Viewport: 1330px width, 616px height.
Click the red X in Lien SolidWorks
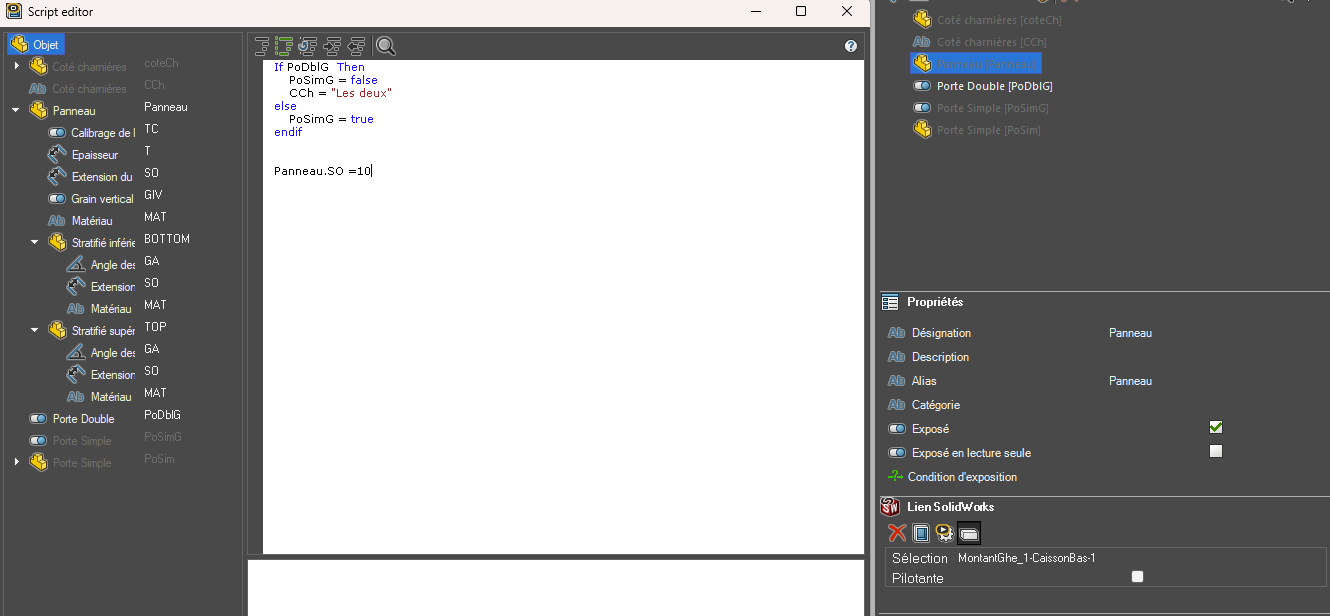897,533
